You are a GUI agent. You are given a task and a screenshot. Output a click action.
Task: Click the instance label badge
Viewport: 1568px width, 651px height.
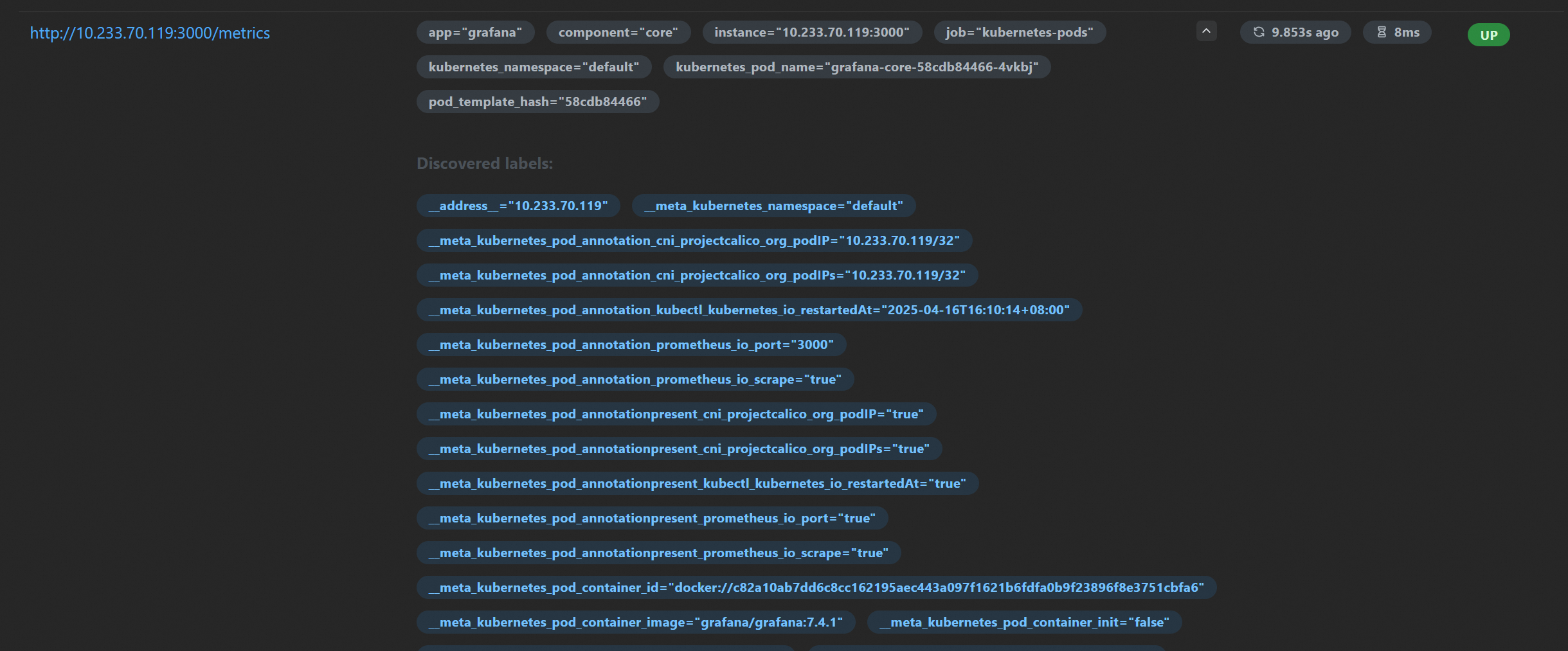pyautogui.click(x=811, y=32)
